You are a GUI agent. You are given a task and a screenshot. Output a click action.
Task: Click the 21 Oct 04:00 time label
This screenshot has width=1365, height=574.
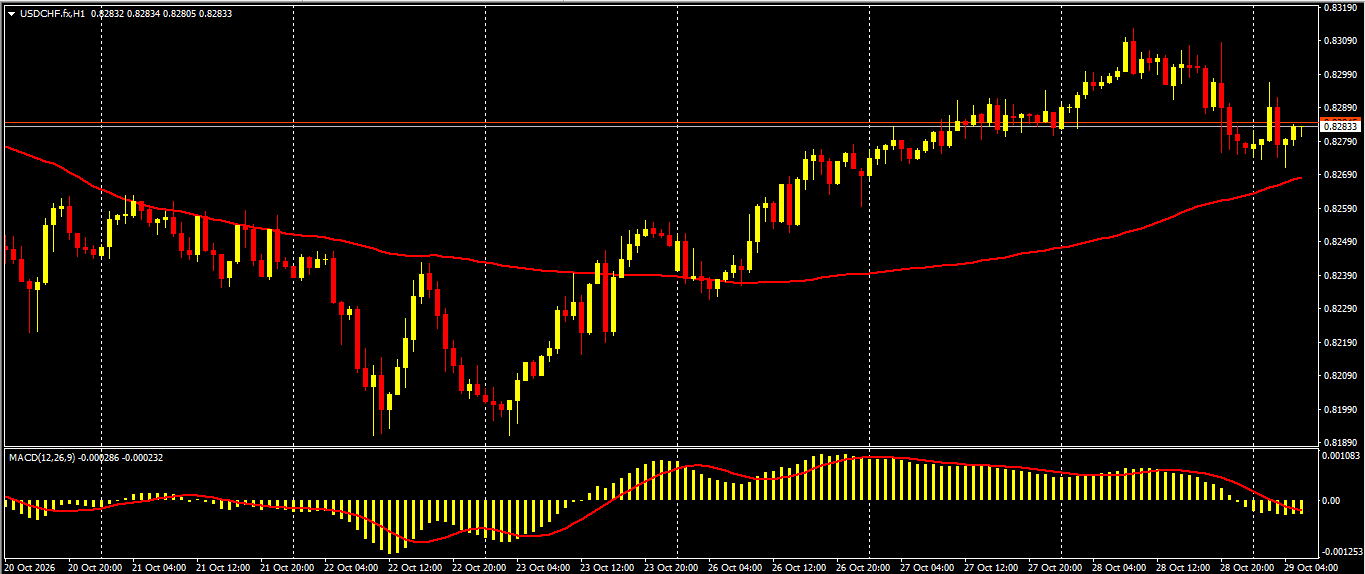click(159, 567)
